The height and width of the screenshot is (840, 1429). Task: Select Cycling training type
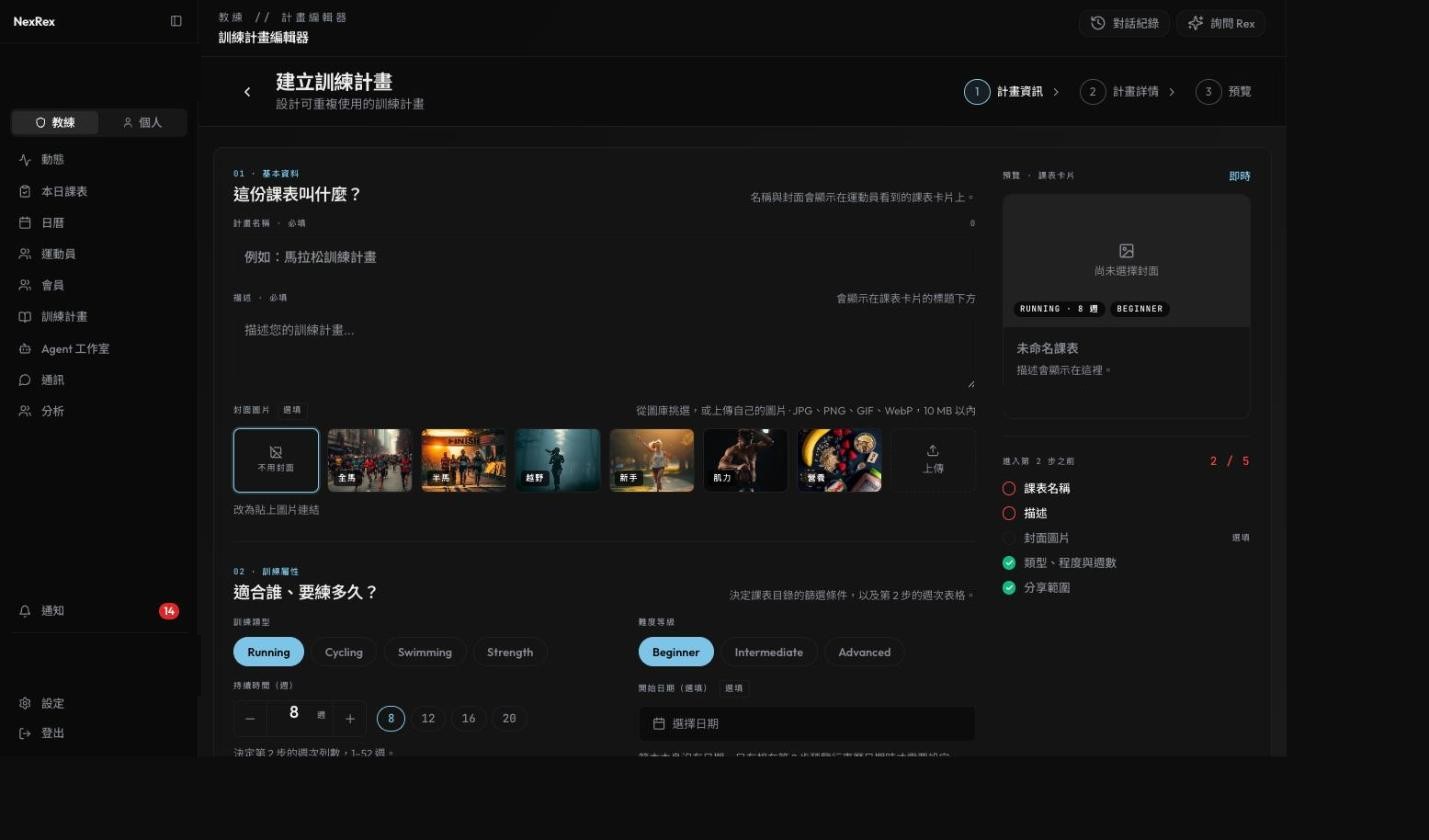[x=344, y=652]
